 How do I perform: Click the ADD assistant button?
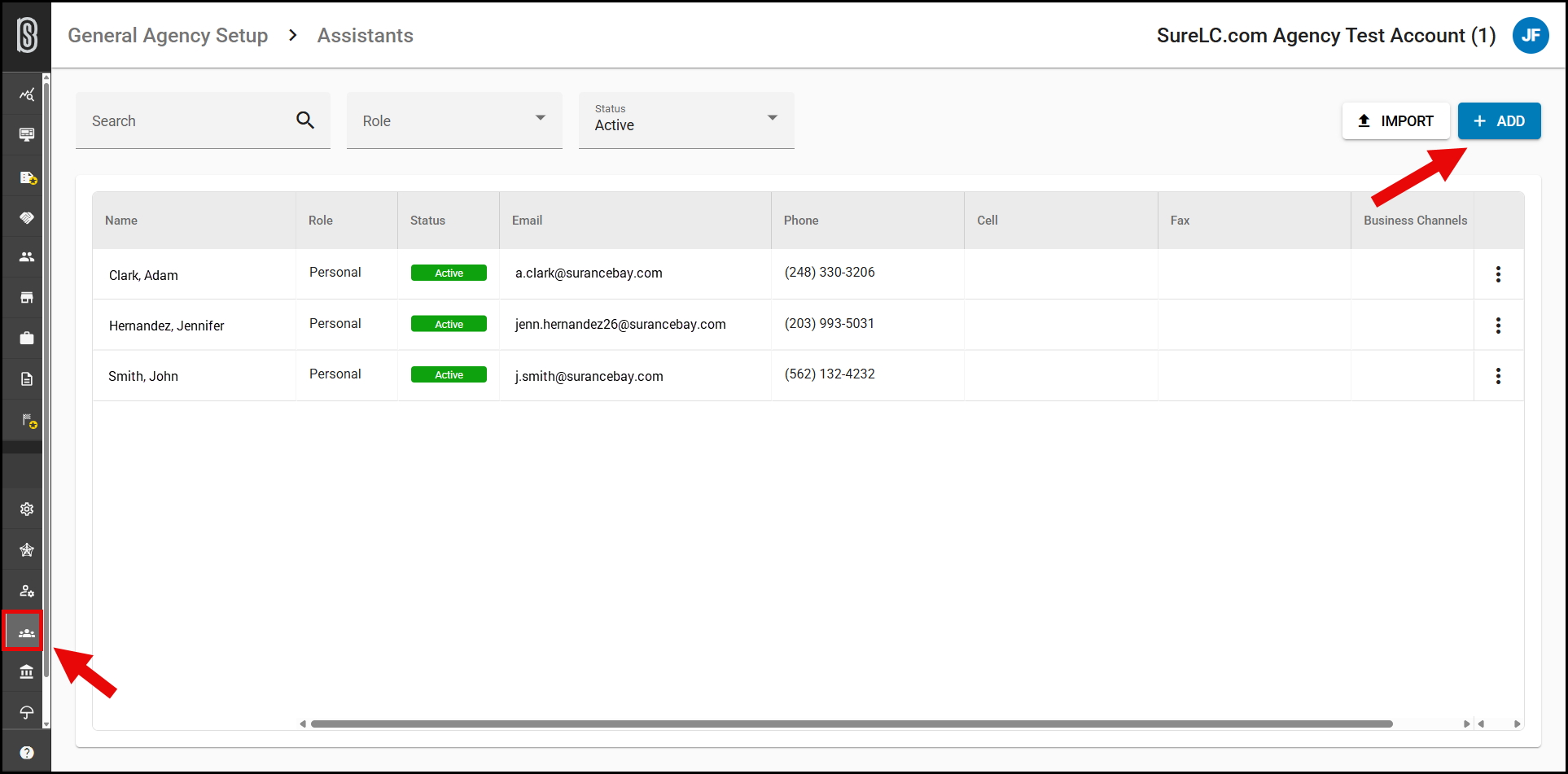pos(1499,121)
